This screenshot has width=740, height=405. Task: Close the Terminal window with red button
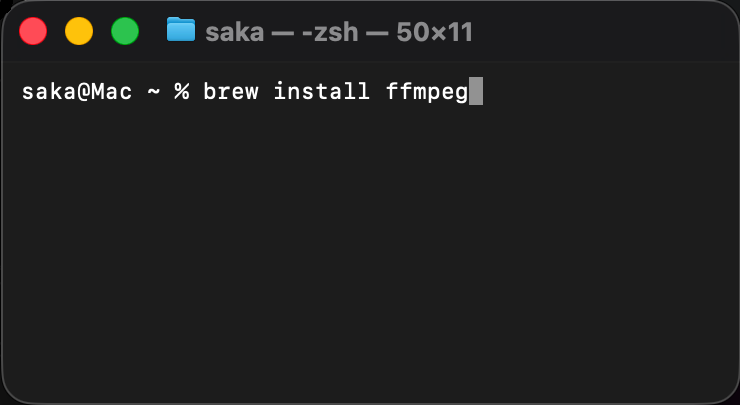(34, 31)
